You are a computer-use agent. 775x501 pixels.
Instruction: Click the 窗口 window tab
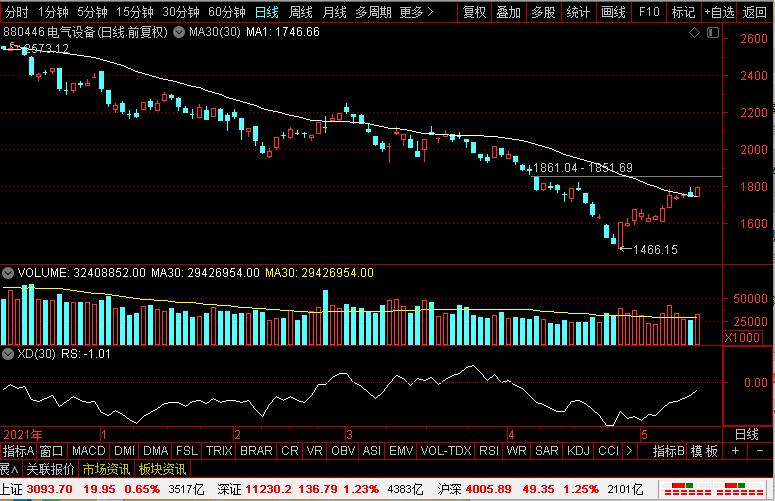coord(51,451)
